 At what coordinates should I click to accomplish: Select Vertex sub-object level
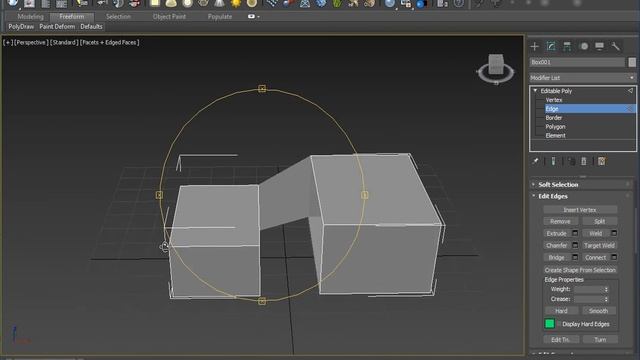click(554, 100)
